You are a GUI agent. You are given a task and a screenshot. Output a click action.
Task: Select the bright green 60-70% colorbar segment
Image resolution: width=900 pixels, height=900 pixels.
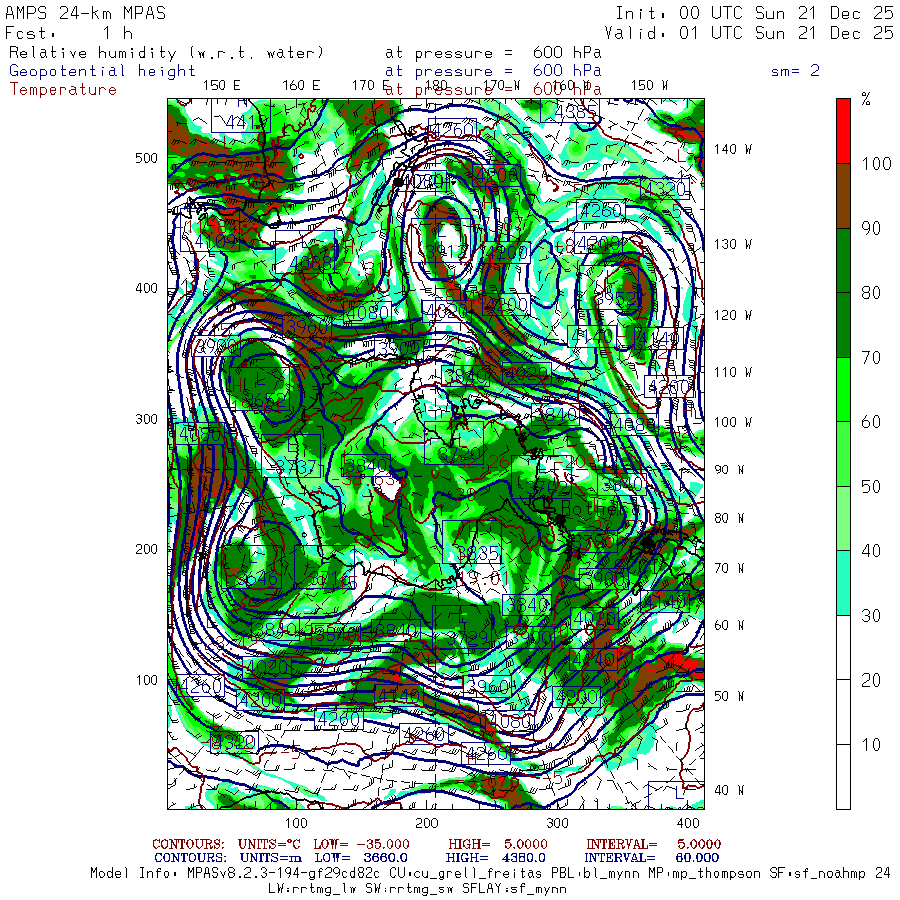click(x=843, y=390)
